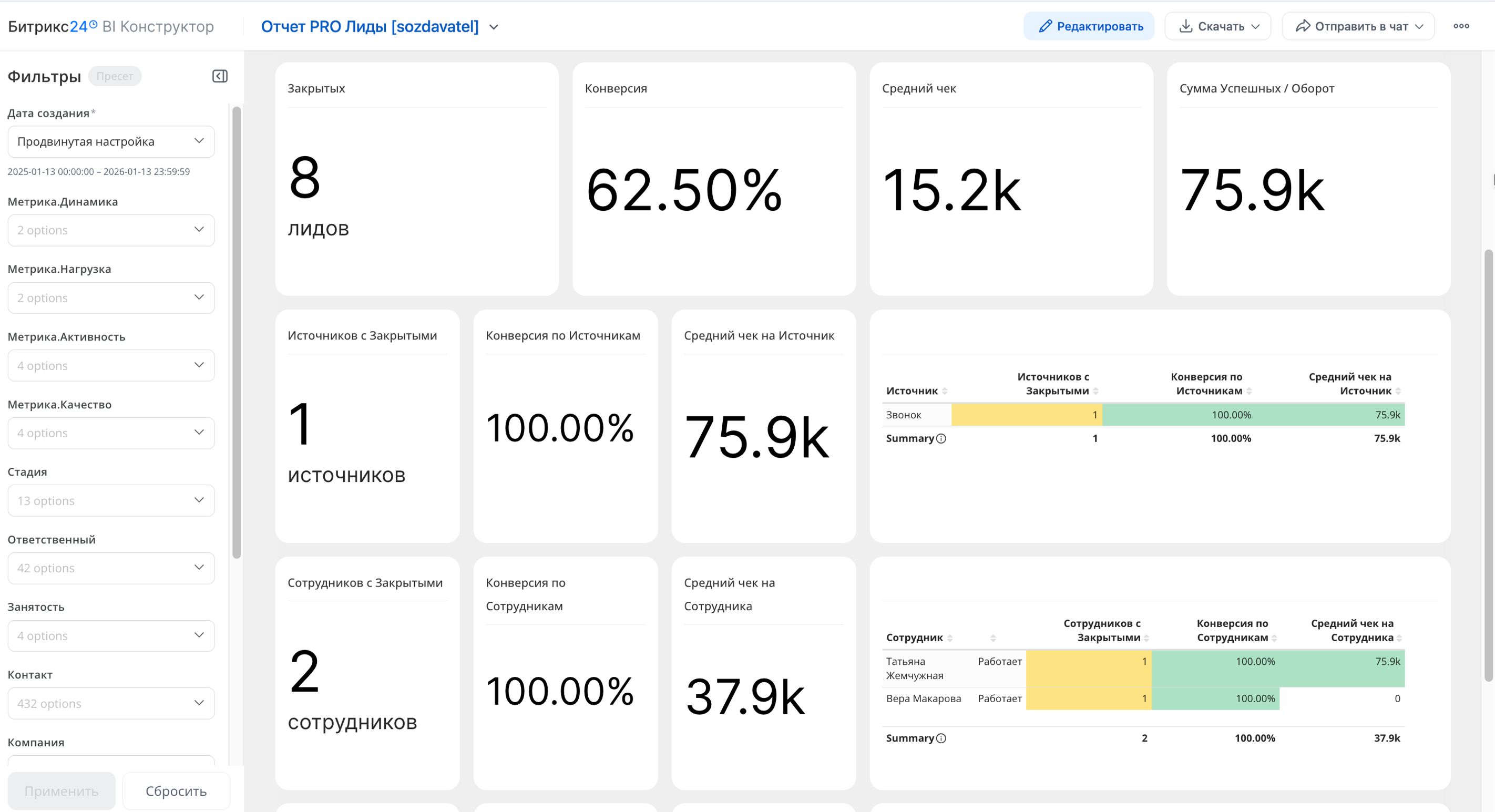Click the filter panel vertical scrollbar
Viewport: 1495px width, 812px height.
pos(236,331)
